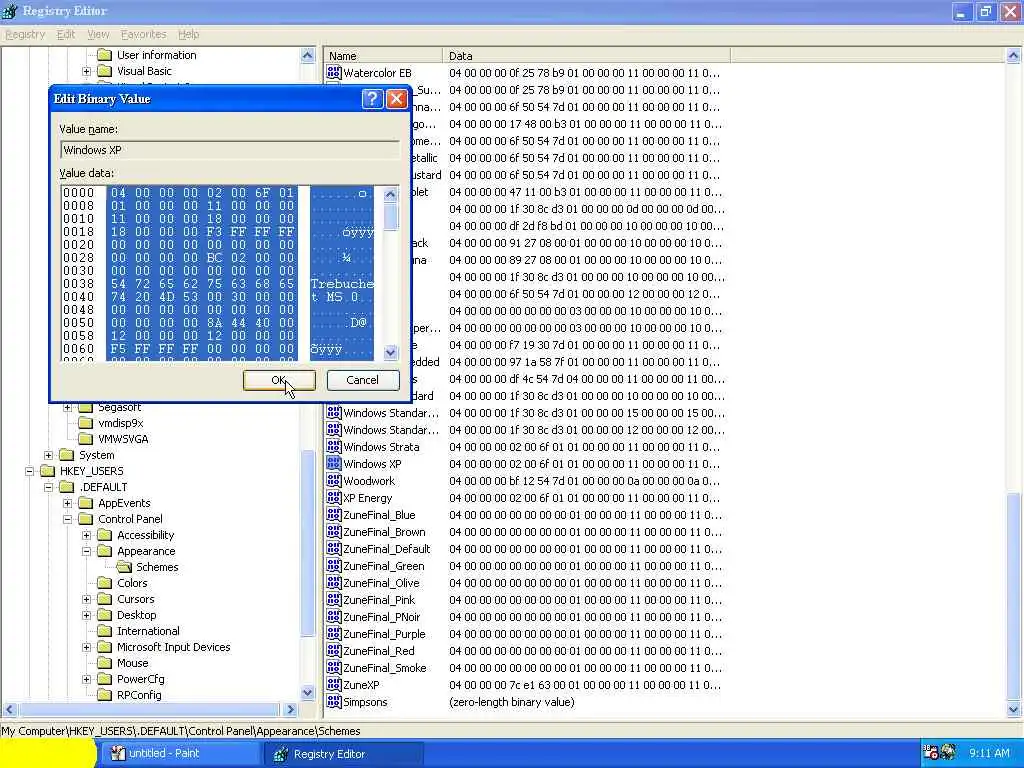The width and height of the screenshot is (1024, 768).
Task: Click the dialog help question mark icon
Action: click(x=372, y=99)
